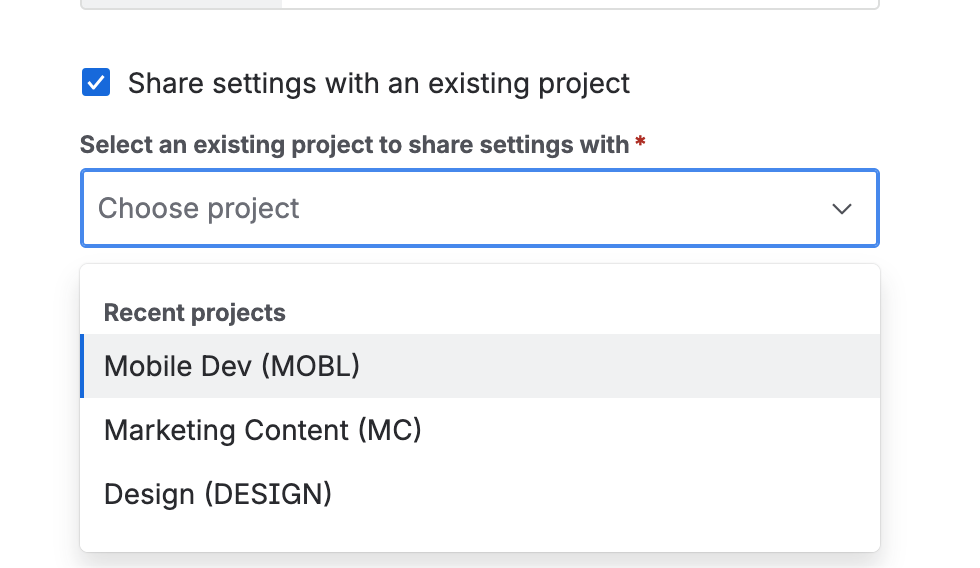Click the dropdown chevron arrow icon
Image resolution: width=980 pixels, height=568 pixels.
[842, 209]
